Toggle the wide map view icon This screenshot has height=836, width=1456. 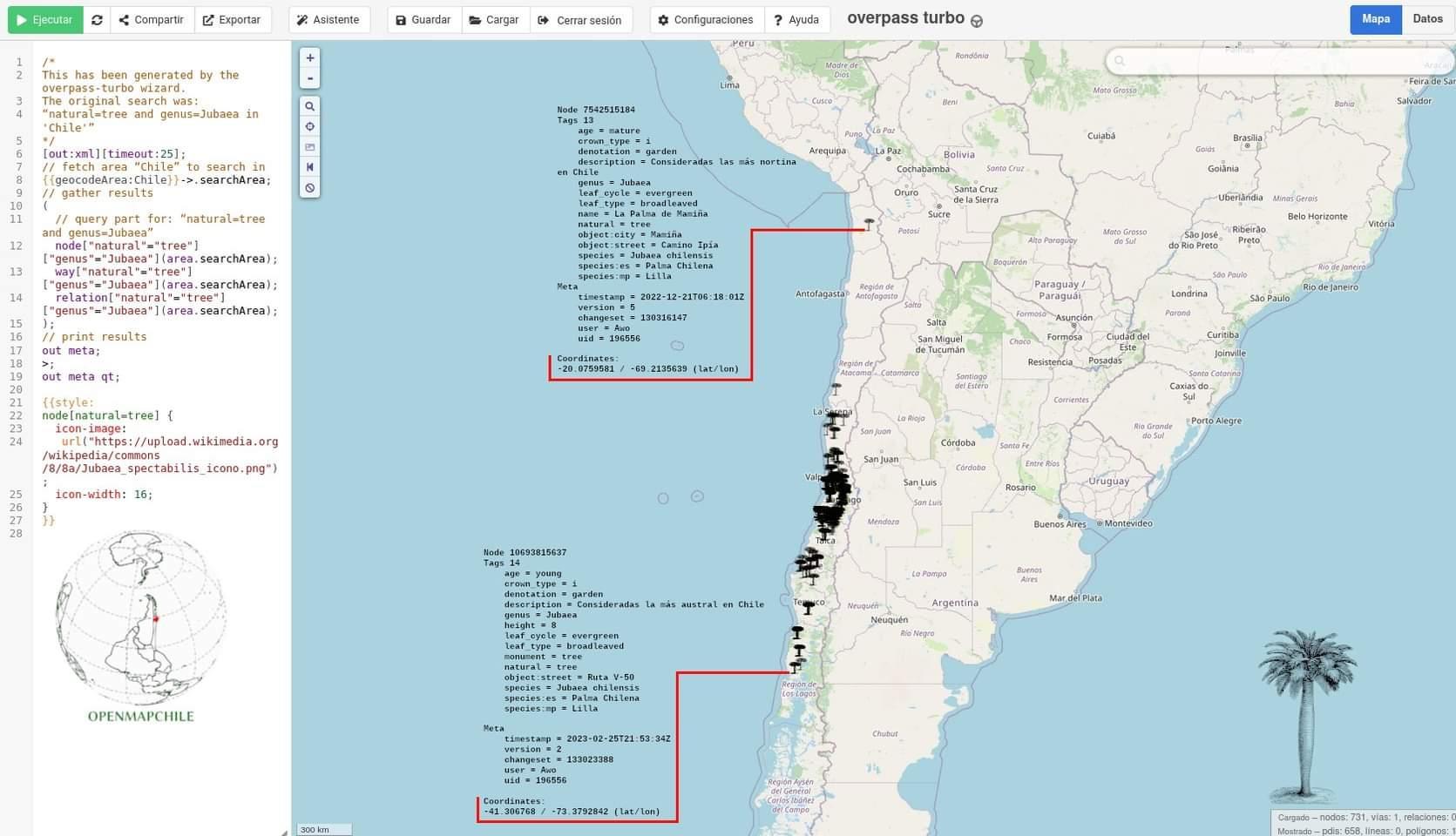(x=309, y=167)
